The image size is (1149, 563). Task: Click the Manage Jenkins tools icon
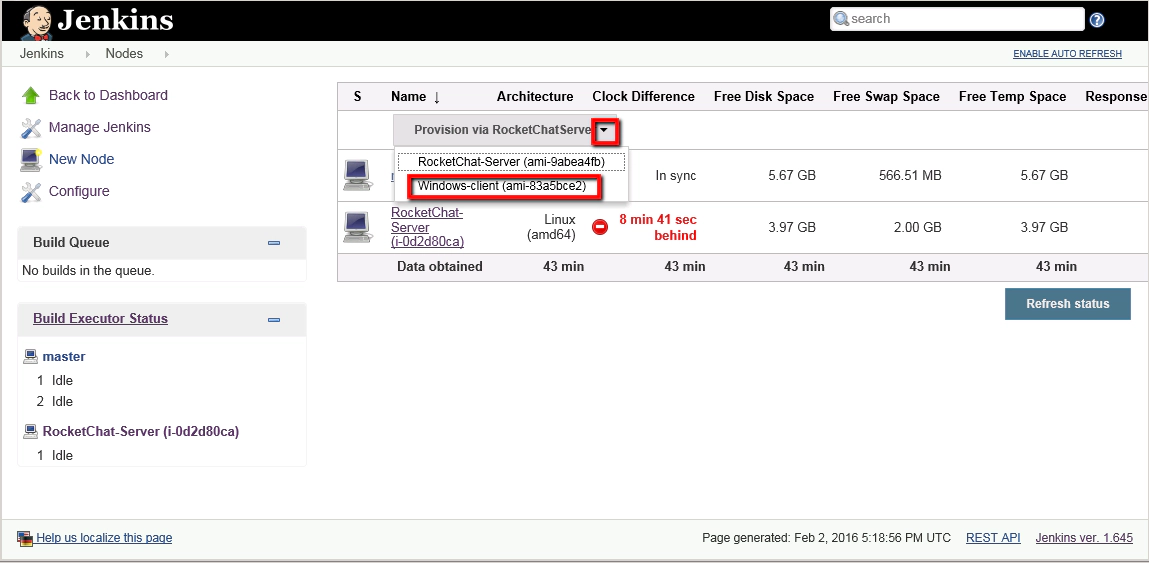click(x=31, y=128)
